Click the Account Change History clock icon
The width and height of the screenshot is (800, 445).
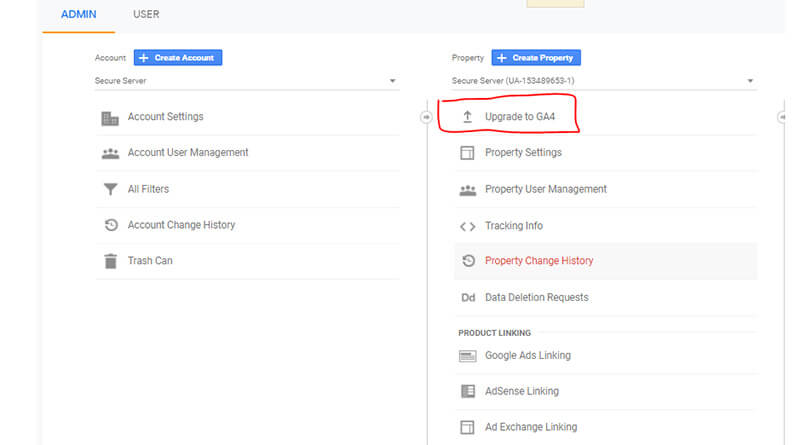[x=111, y=225]
